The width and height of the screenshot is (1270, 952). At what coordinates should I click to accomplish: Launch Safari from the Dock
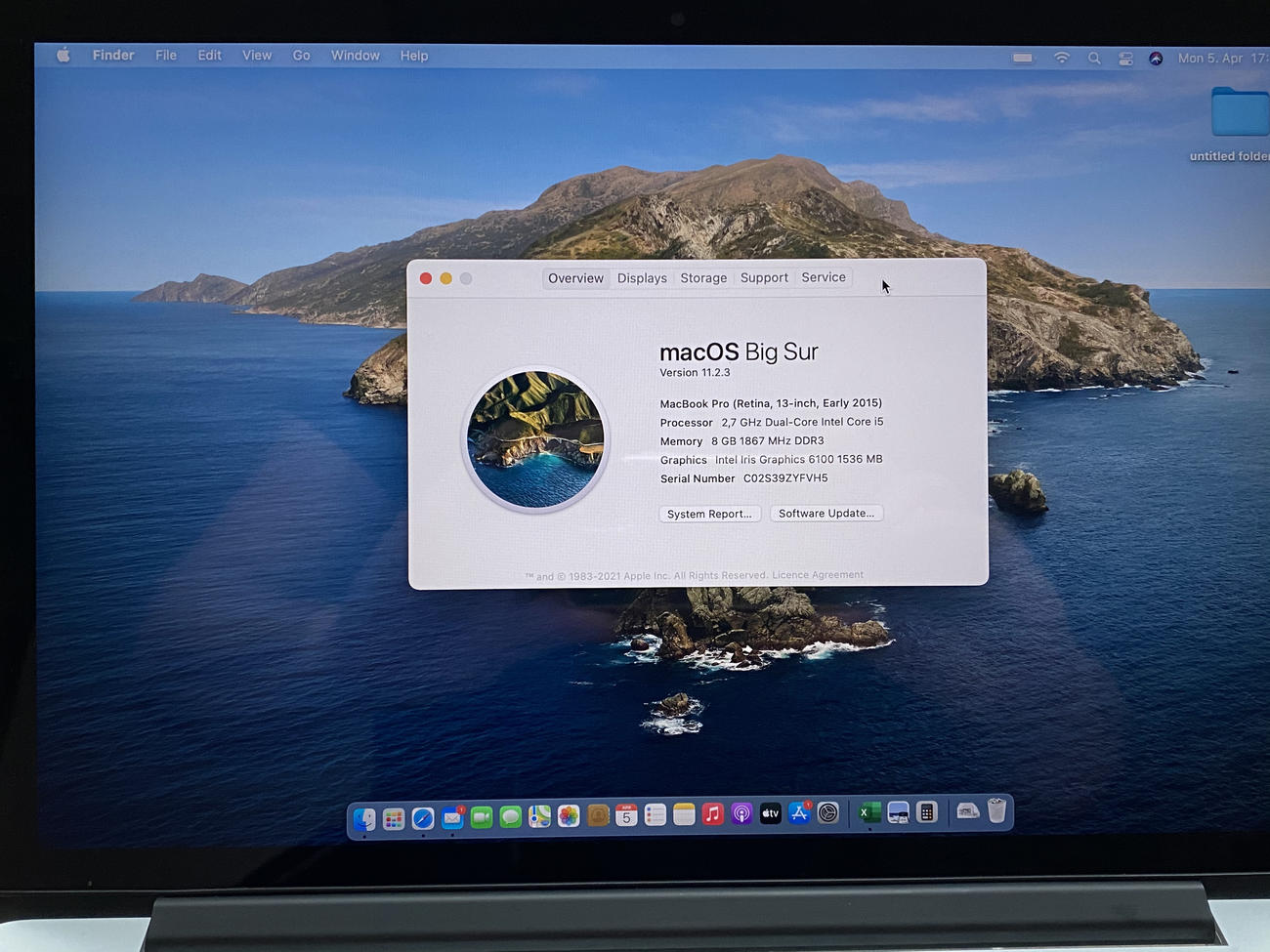pos(422,818)
